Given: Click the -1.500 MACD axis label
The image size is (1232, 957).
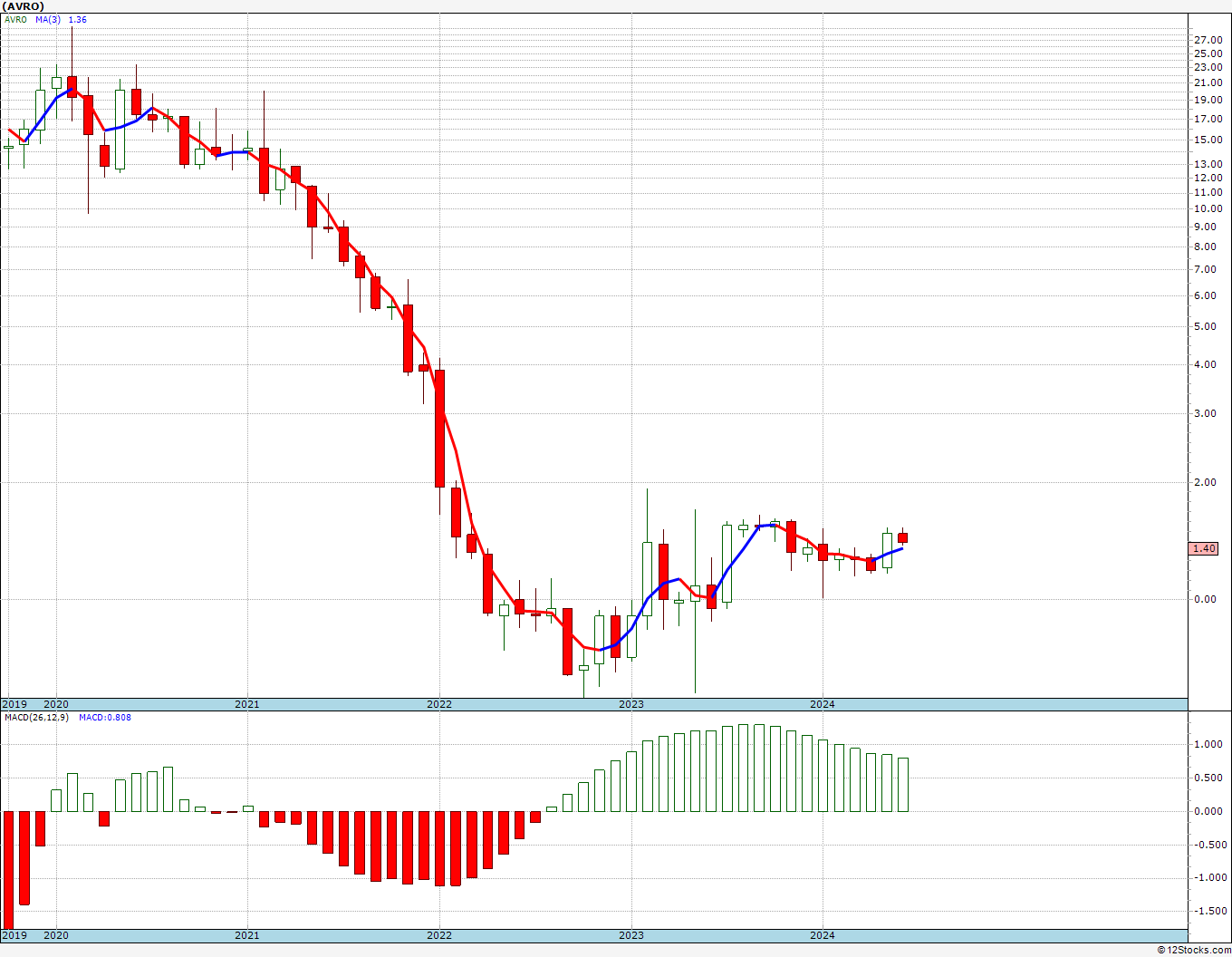Looking at the screenshot, I should click(1207, 911).
